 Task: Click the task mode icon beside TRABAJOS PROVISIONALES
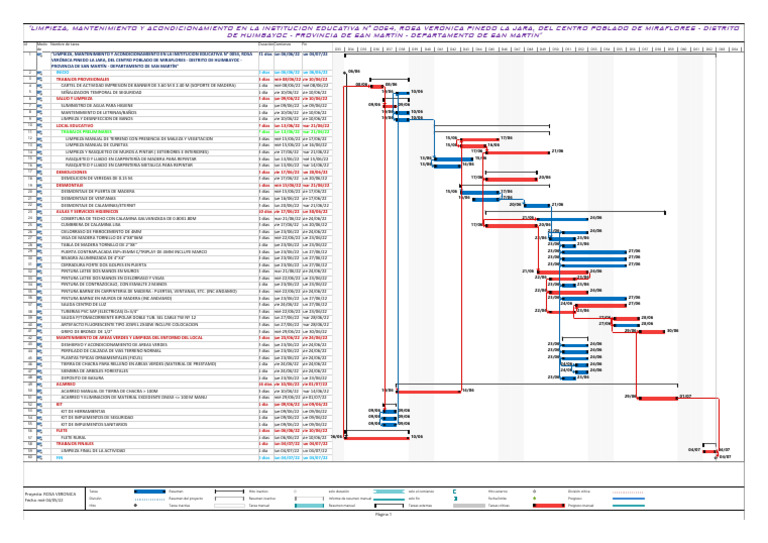pos(40,79)
